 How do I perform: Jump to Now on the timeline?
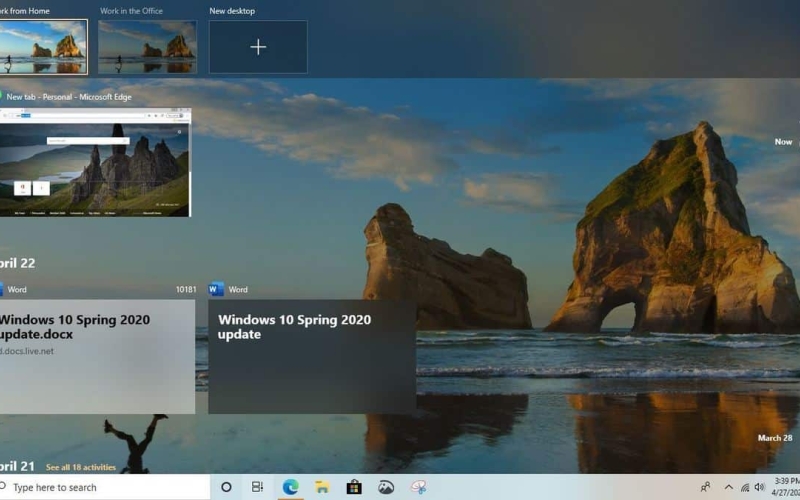tap(783, 142)
